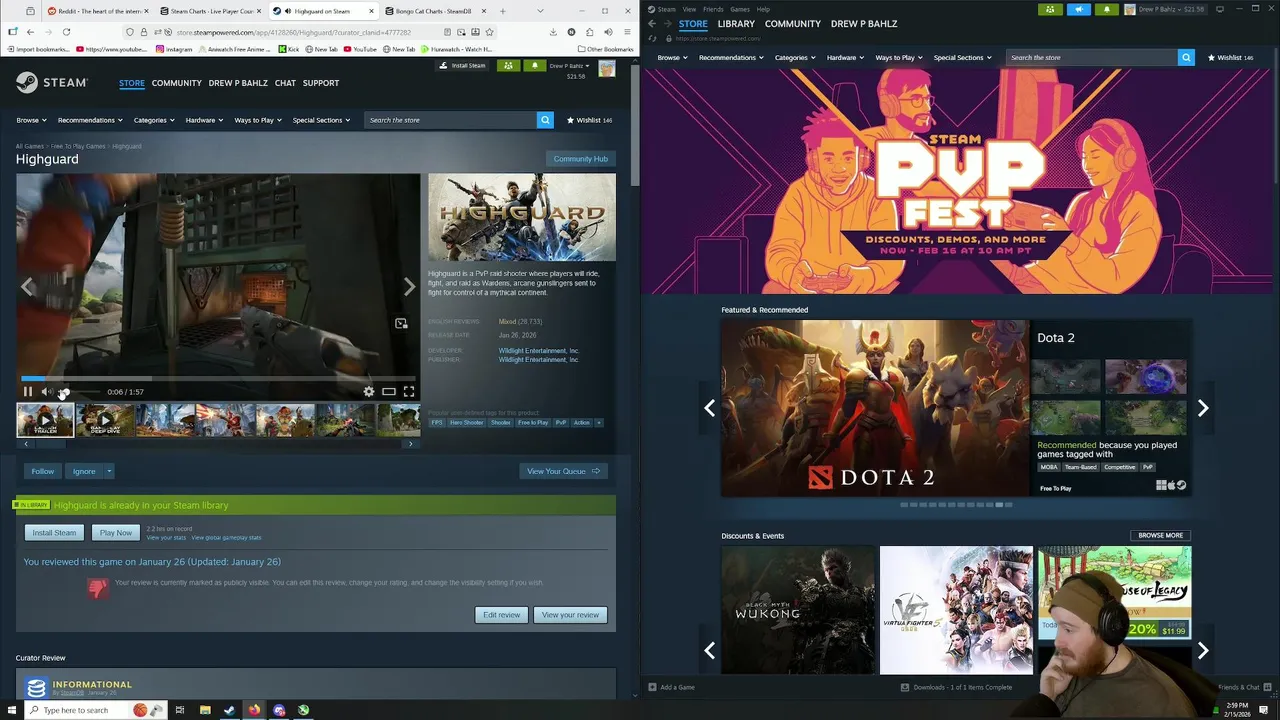1280x720 pixels.
Task: Open View your stats link
Action: coord(166,538)
